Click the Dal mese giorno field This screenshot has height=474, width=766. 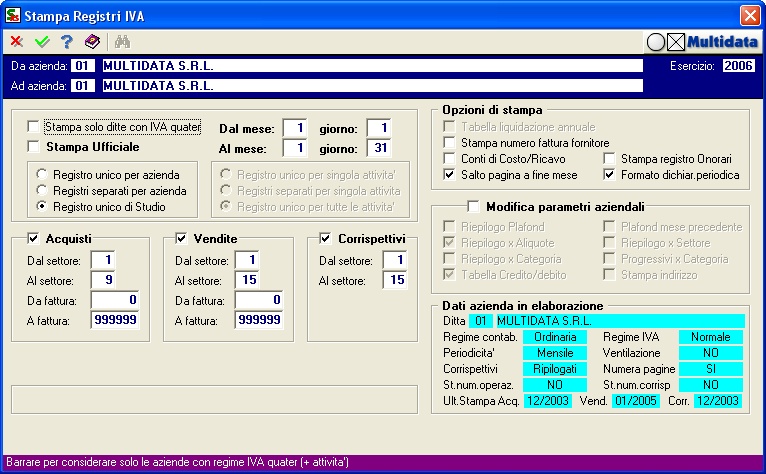[380, 128]
